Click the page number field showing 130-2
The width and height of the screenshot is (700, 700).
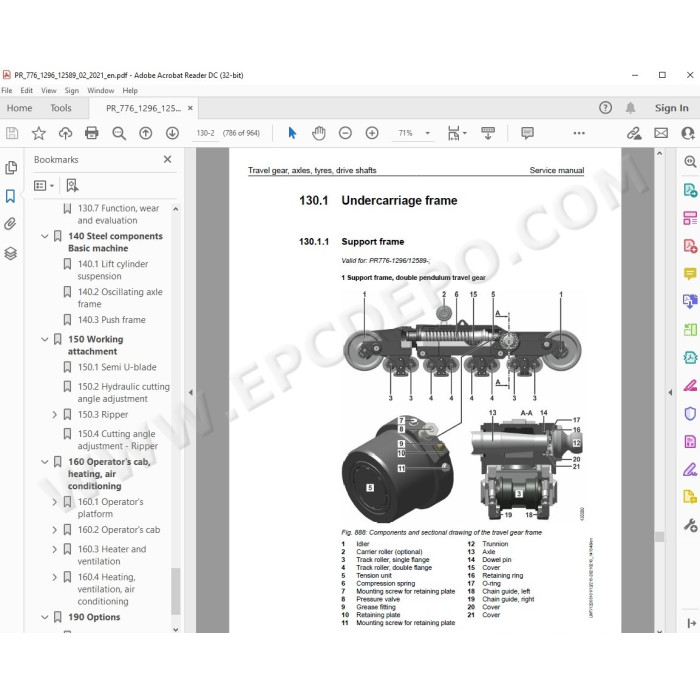tap(205, 133)
